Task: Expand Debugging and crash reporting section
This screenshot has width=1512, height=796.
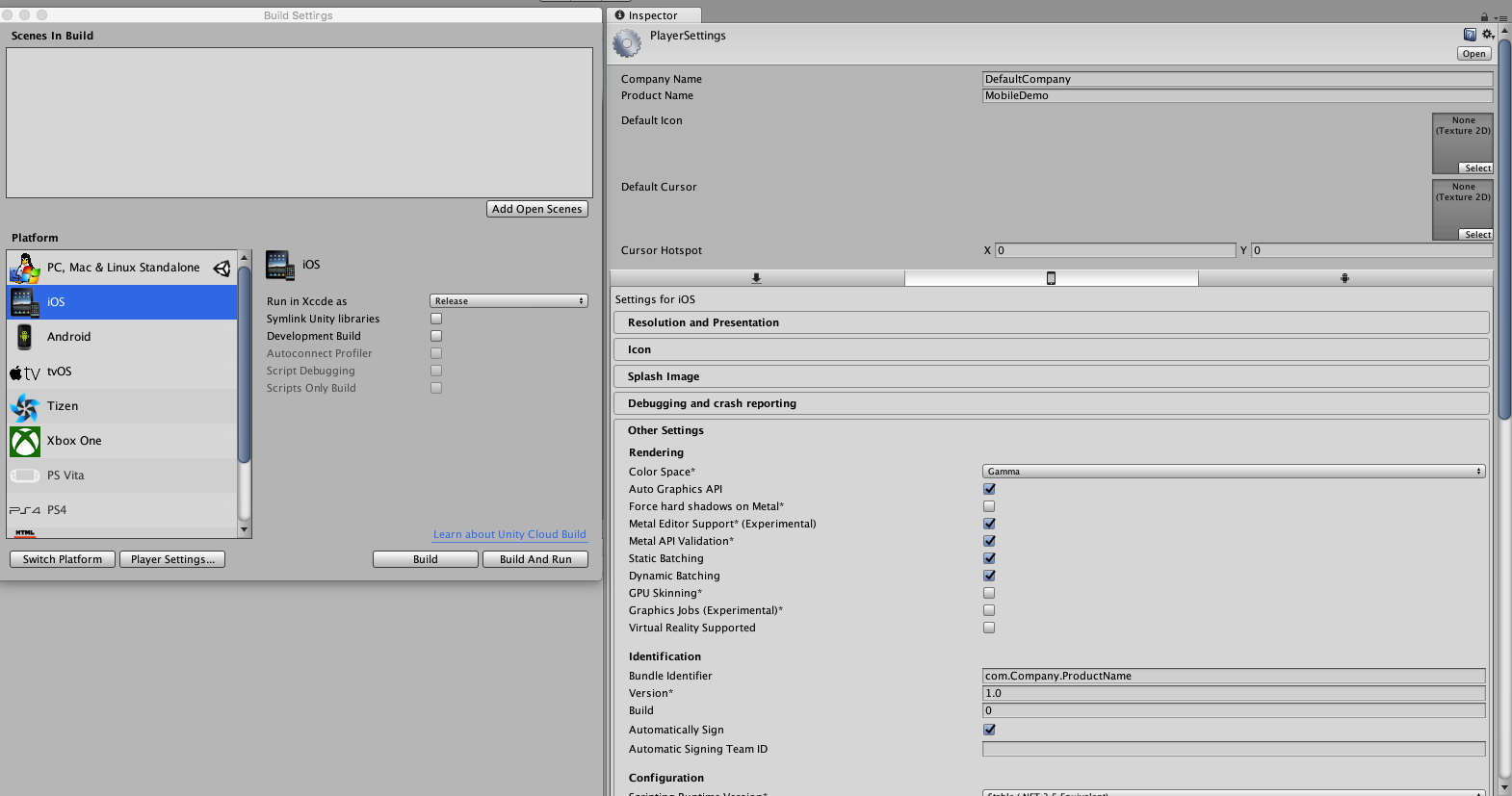Action: (1051, 403)
